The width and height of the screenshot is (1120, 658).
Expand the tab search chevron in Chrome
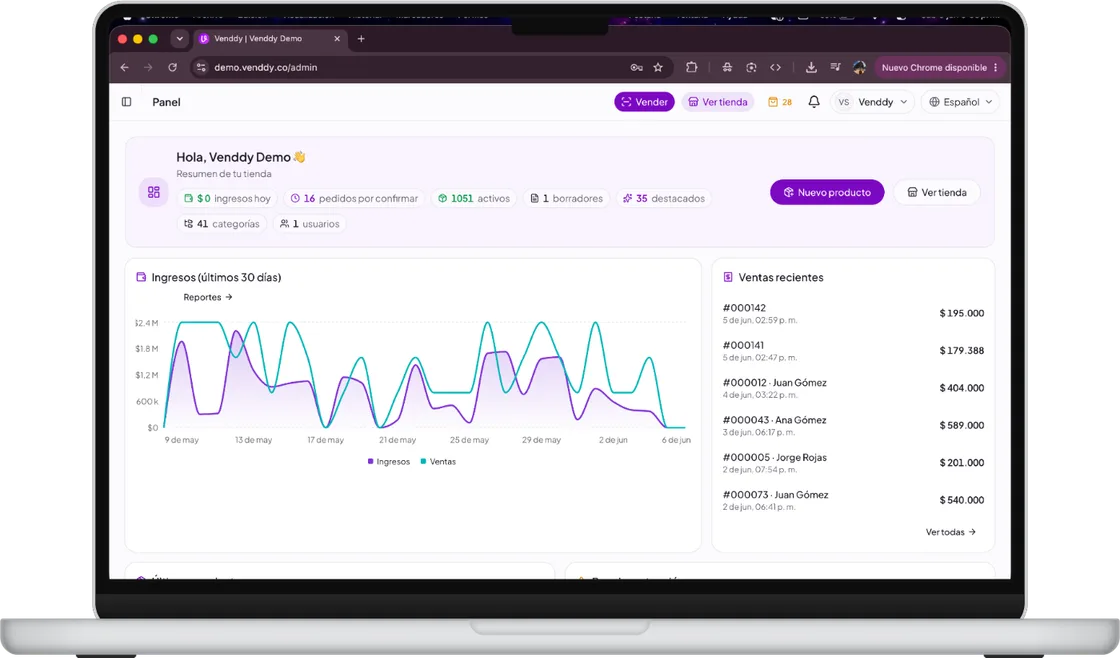tap(179, 39)
